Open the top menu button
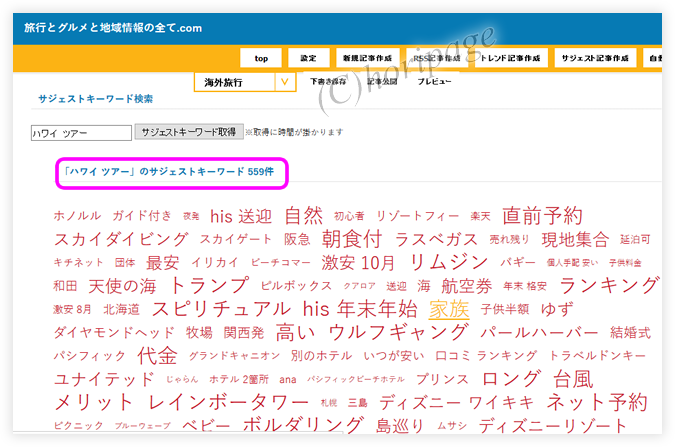Screen dimensions: 675x447 point(261,58)
